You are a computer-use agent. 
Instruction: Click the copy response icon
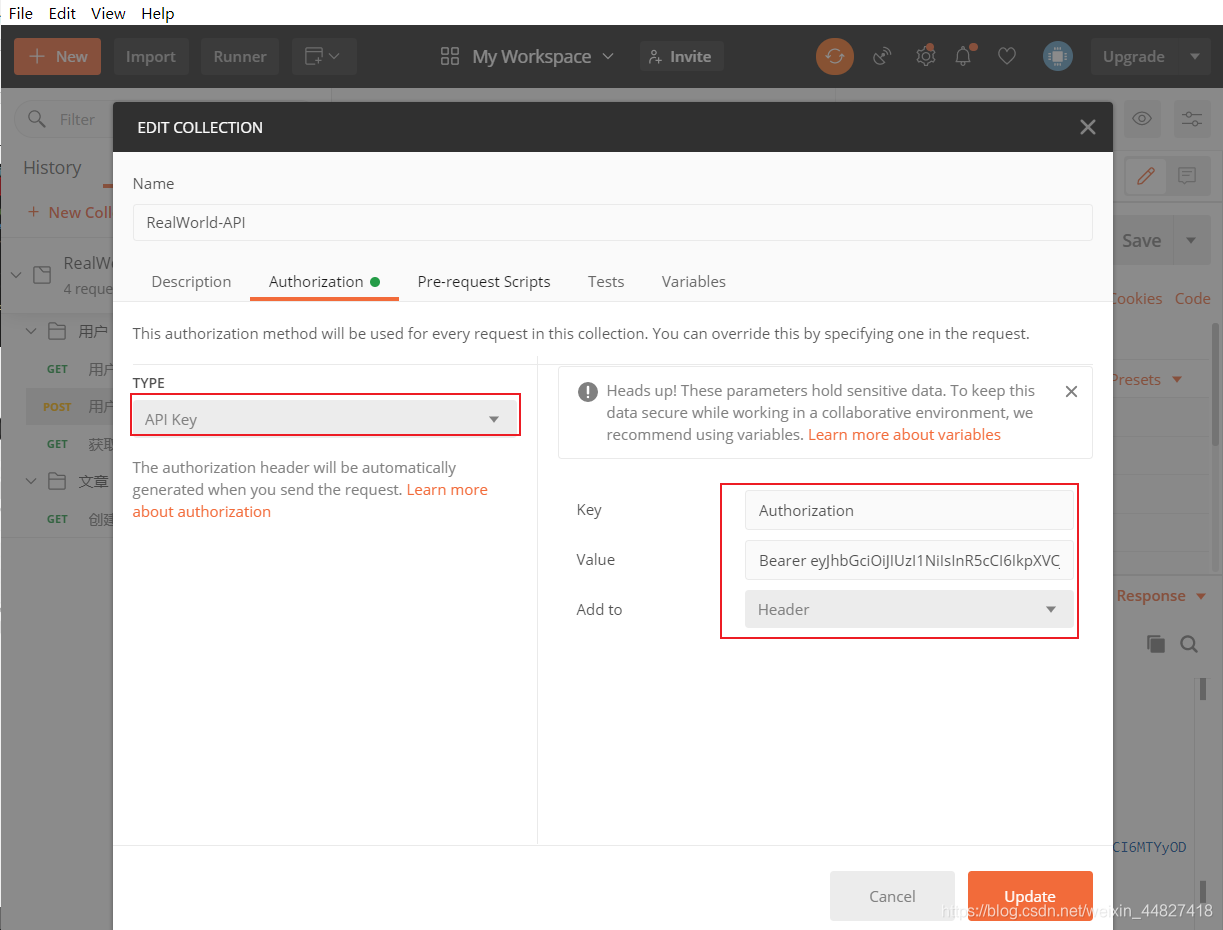(1156, 644)
